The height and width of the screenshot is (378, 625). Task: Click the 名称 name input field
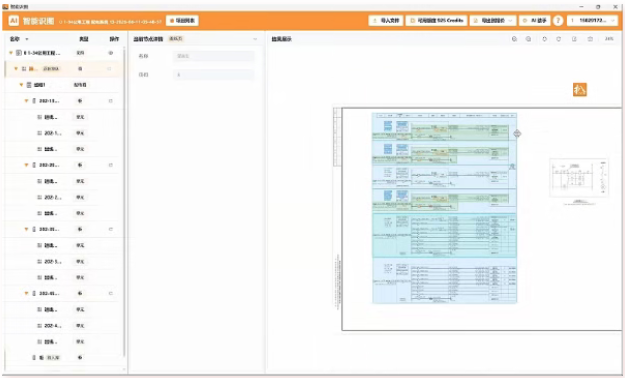pos(213,56)
